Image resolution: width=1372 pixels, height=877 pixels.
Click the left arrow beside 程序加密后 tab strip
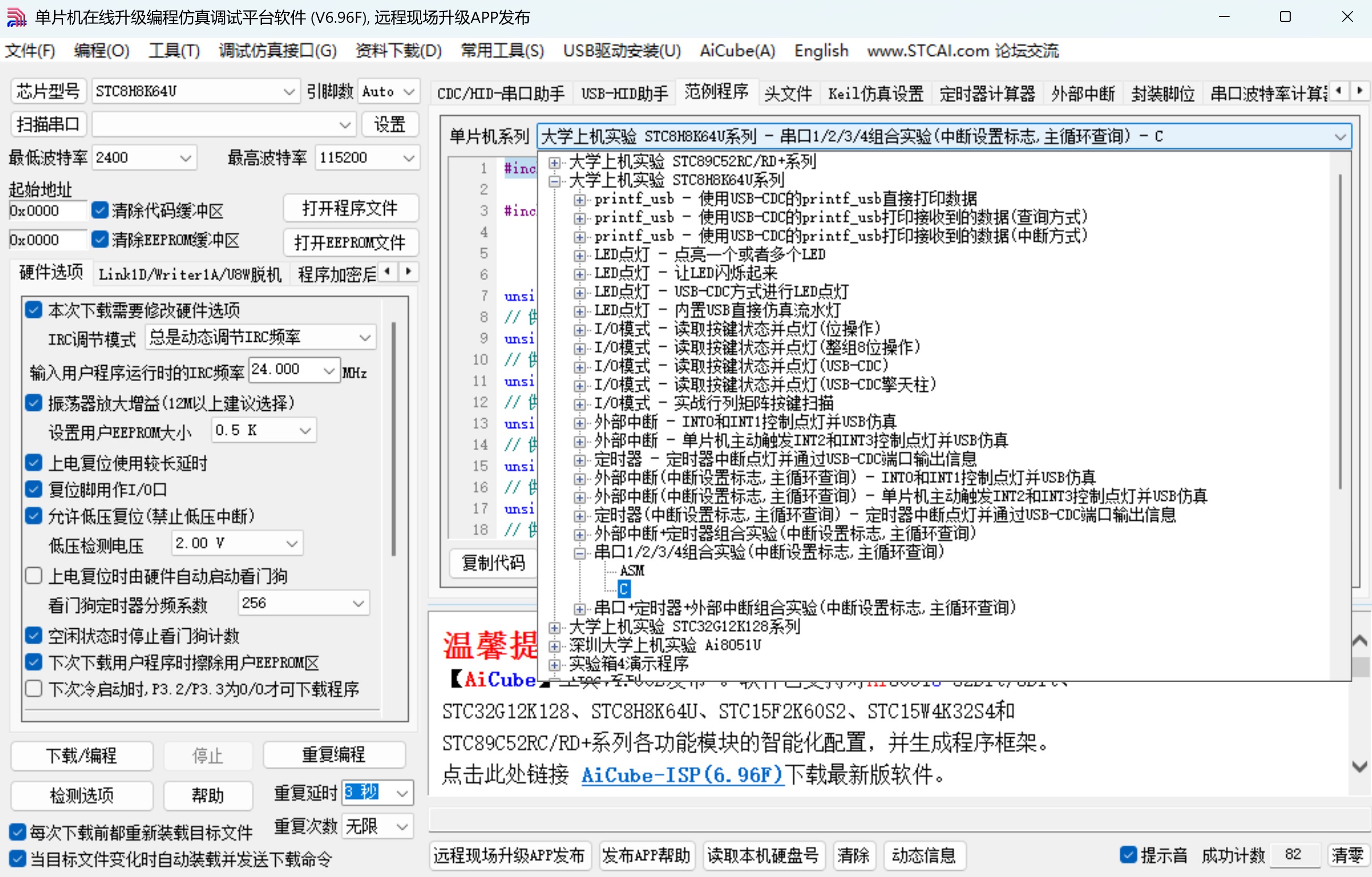click(x=388, y=272)
